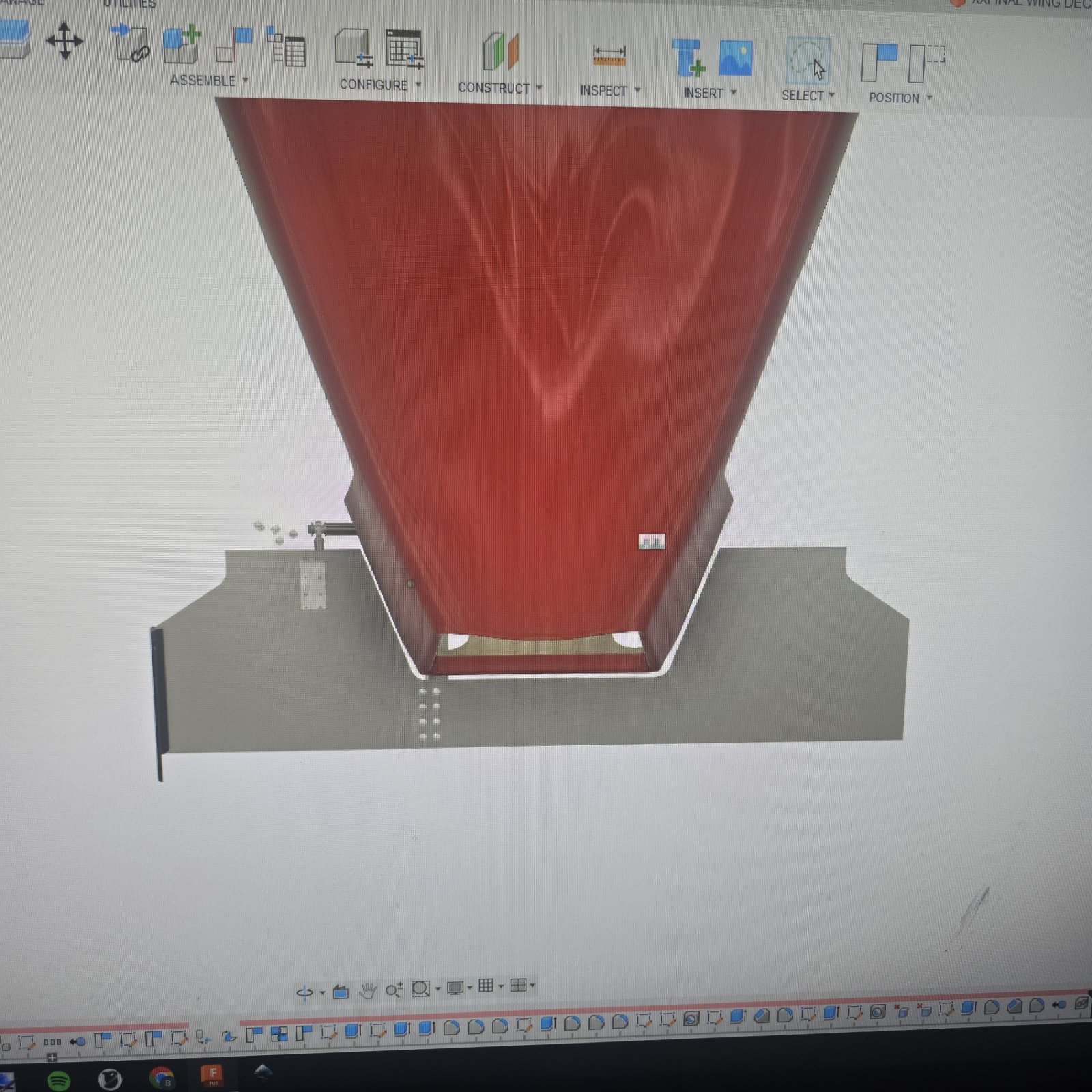Select the Joint tool icon

[x=234, y=45]
